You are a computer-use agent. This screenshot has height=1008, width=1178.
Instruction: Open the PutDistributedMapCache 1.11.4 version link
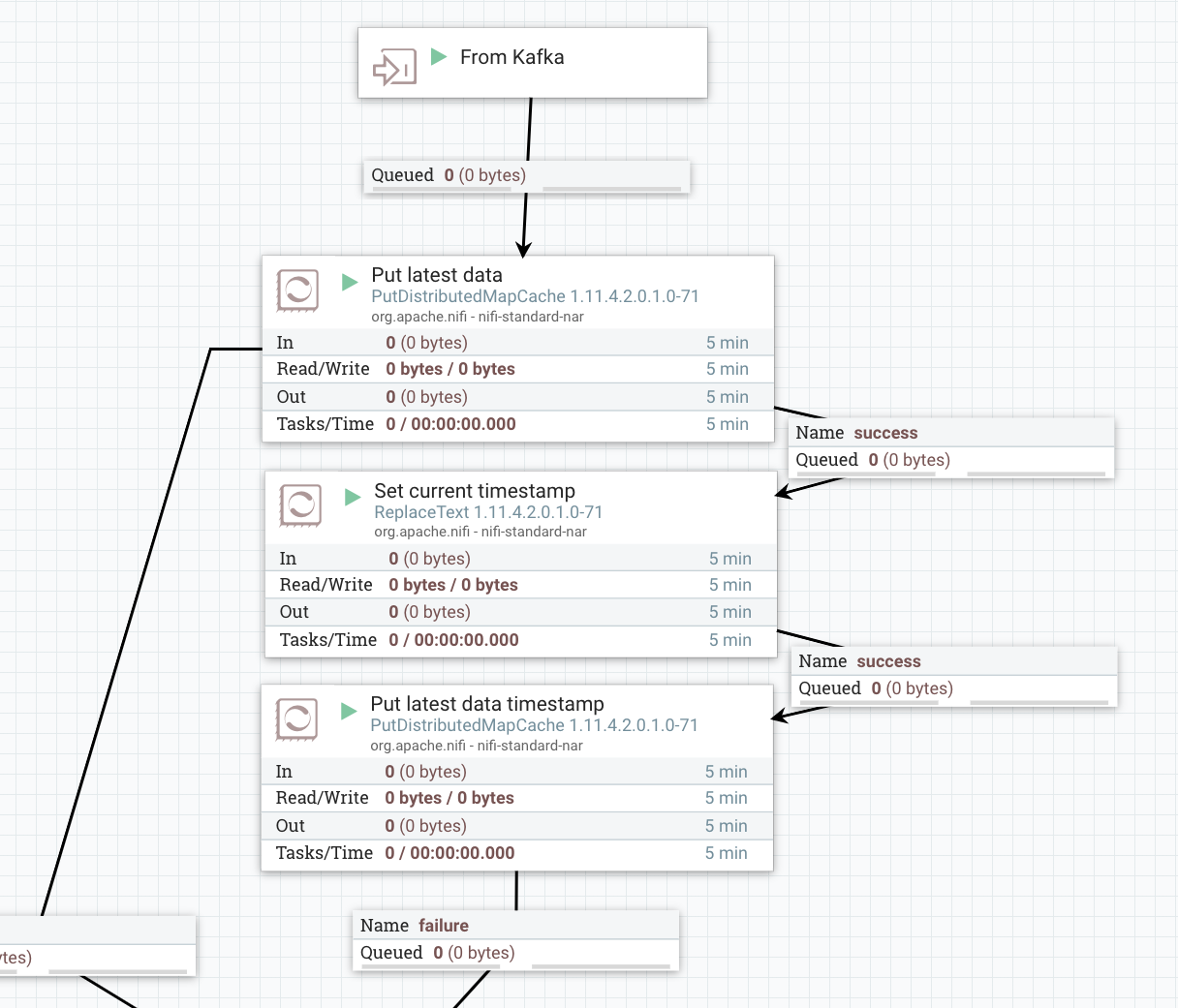coord(536,295)
